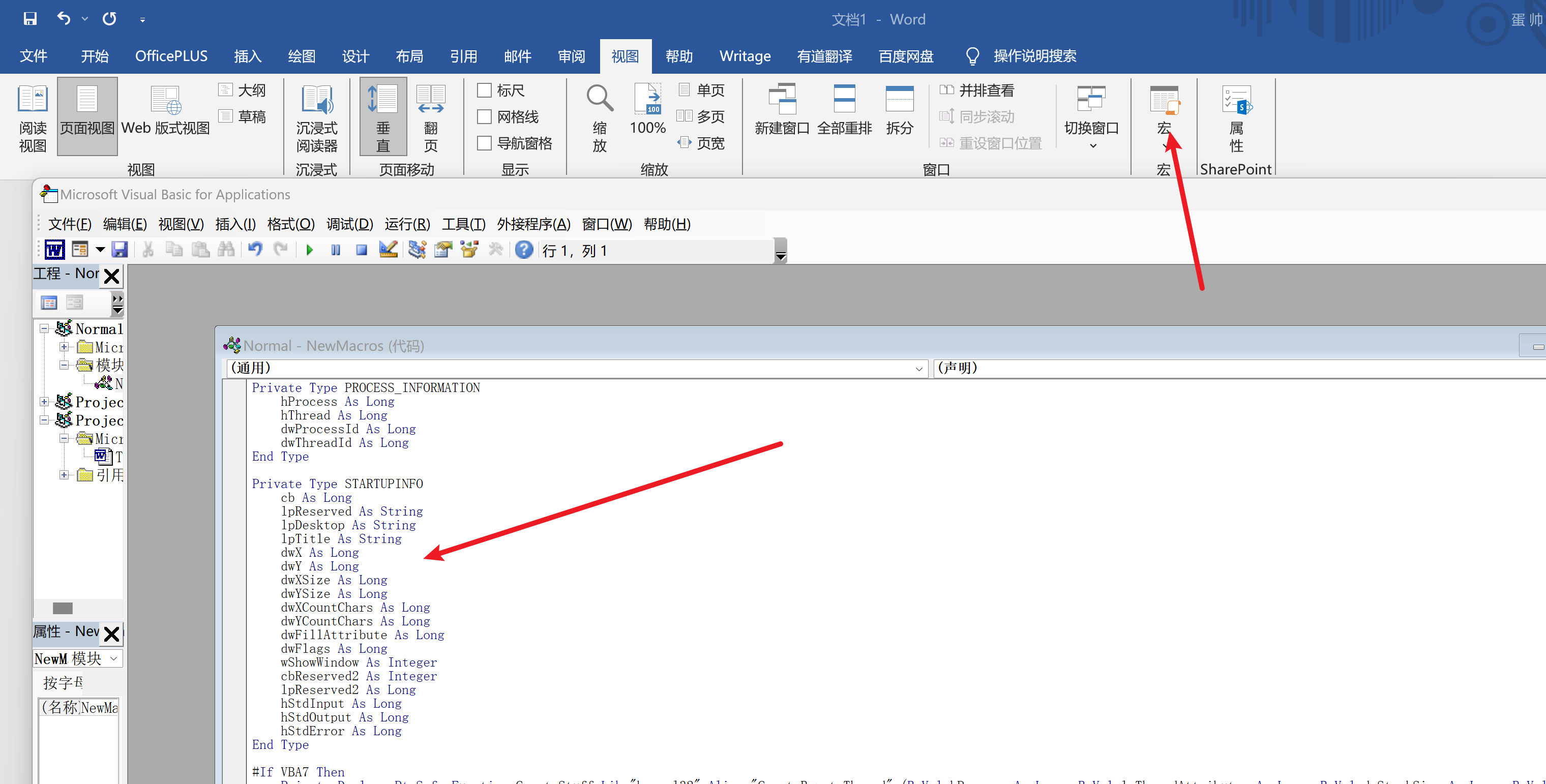Click the View Microsoft Word icon

pyautogui.click(x=54, y=250)
